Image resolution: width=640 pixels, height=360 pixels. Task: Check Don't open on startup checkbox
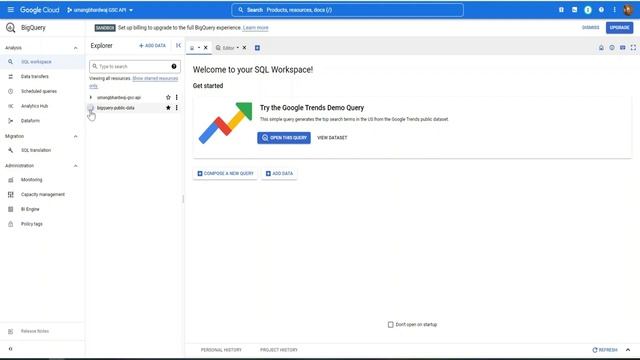click(391, 324)
